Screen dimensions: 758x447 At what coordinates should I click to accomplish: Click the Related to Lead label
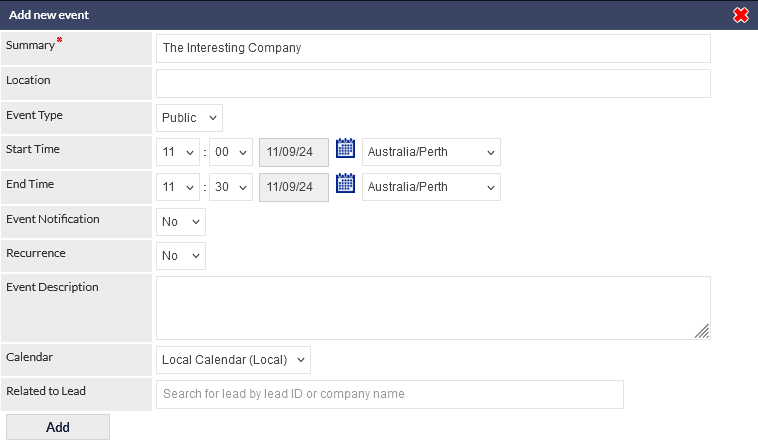[x=46, y=391]
